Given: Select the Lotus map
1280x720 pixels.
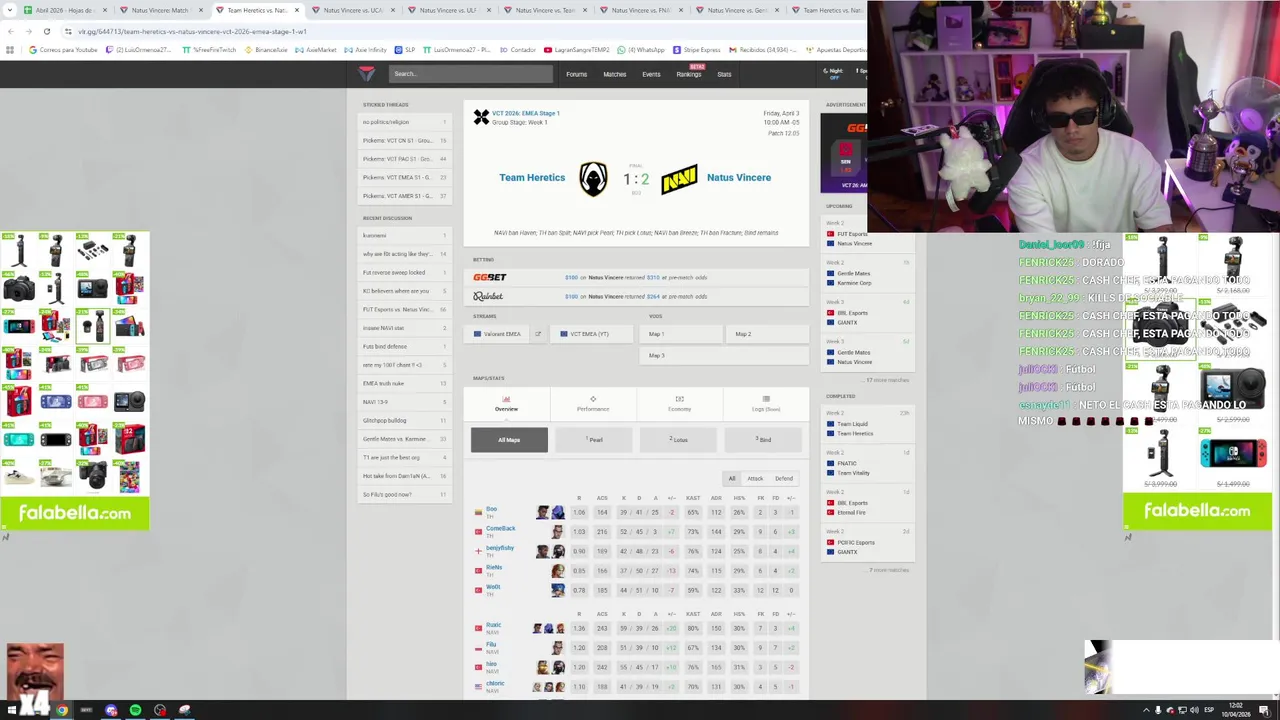Looking at the screenshot, I should point(679,440).
